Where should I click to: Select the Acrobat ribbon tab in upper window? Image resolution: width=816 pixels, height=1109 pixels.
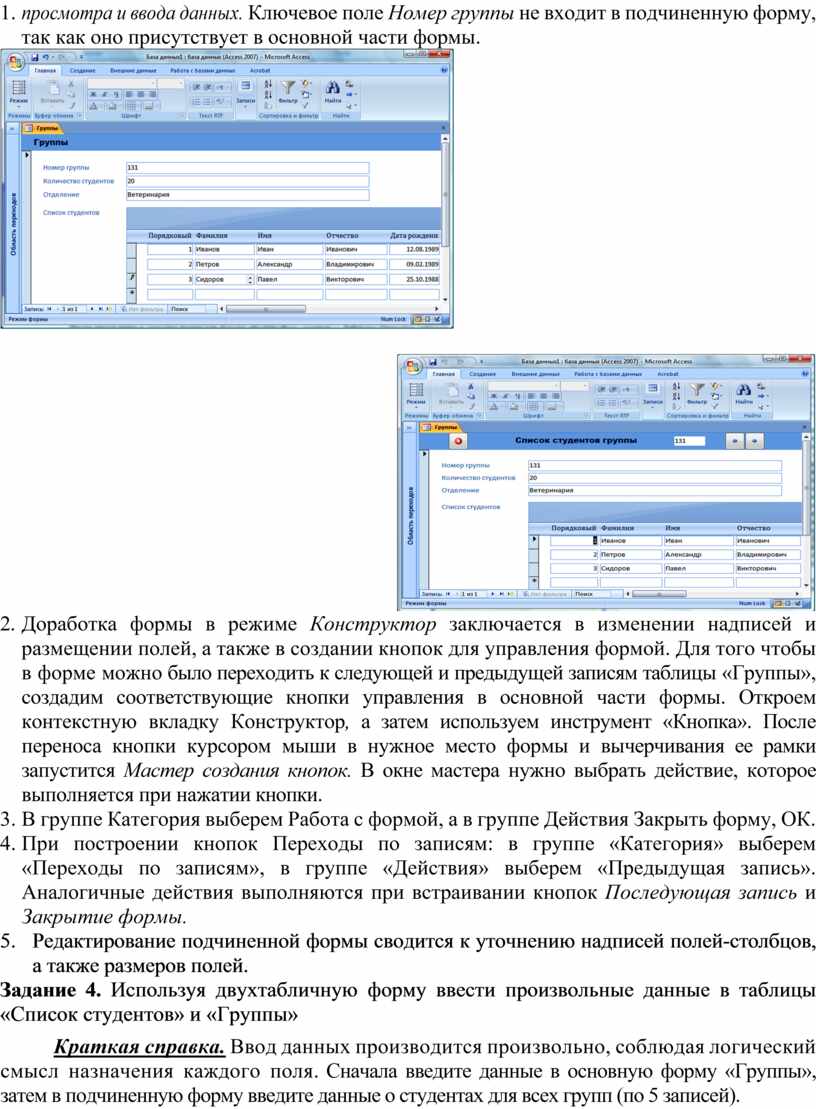click(260, 71)
